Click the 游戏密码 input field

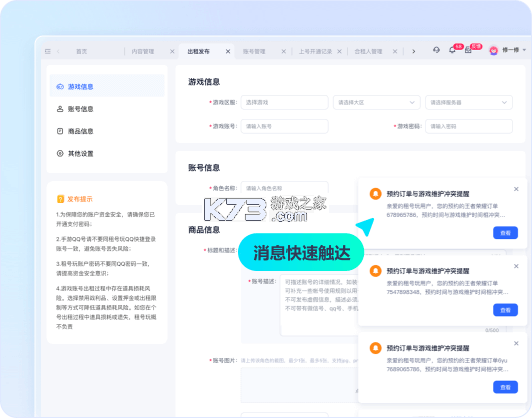coord(469,126)
